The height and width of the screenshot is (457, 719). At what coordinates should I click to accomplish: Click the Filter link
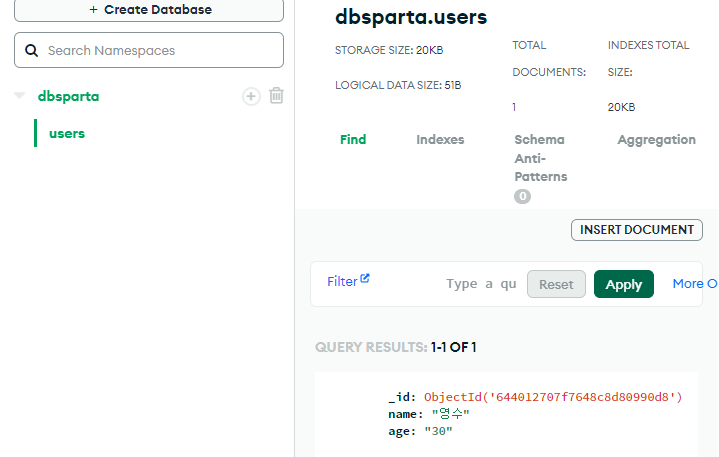point(342,281)
